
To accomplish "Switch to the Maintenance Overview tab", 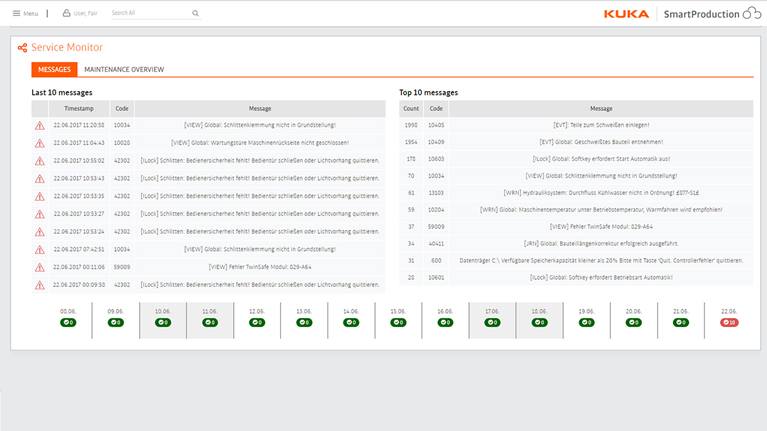I will [124, 70].
